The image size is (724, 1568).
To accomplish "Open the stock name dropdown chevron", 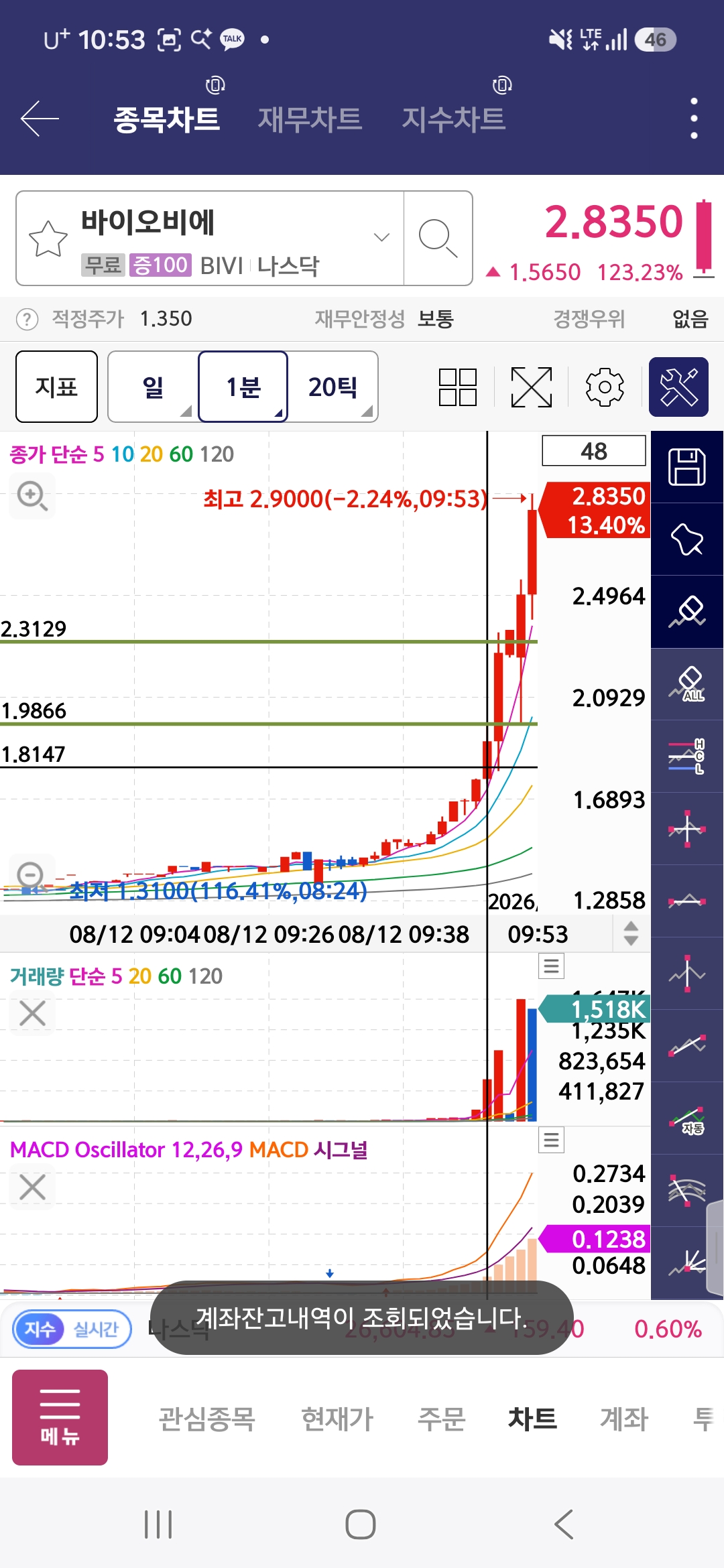I will [381, 237].
